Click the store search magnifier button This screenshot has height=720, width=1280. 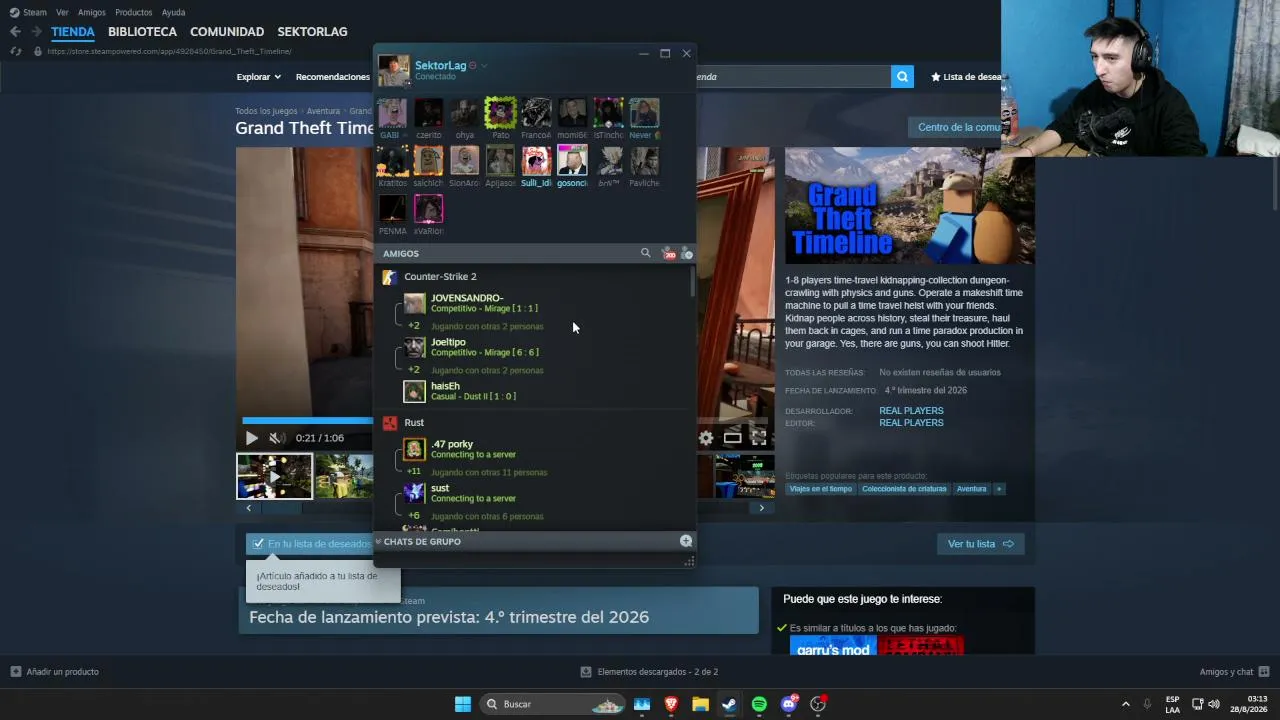pyautogui.click(x=902, y=77)
